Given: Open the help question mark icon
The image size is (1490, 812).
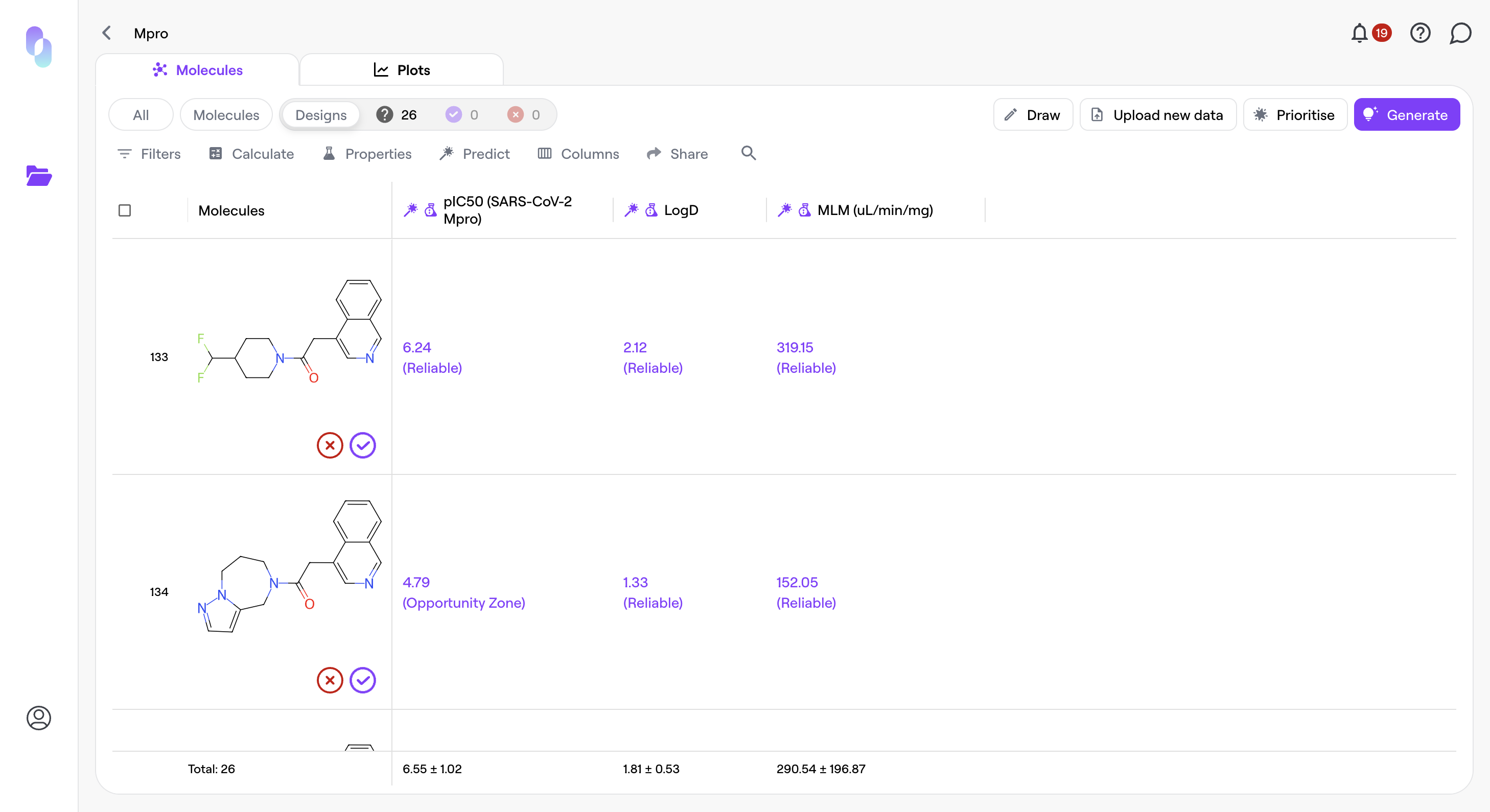Looking at the screenshot, I should pyautogui.click(x=1420, y=33).
